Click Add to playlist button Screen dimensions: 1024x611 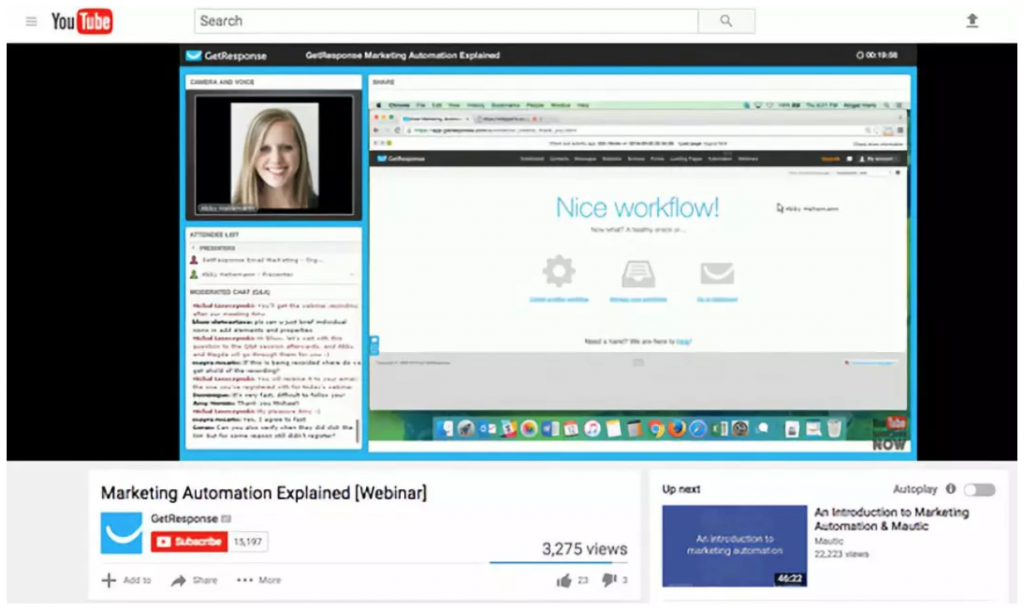pos(126,580)
